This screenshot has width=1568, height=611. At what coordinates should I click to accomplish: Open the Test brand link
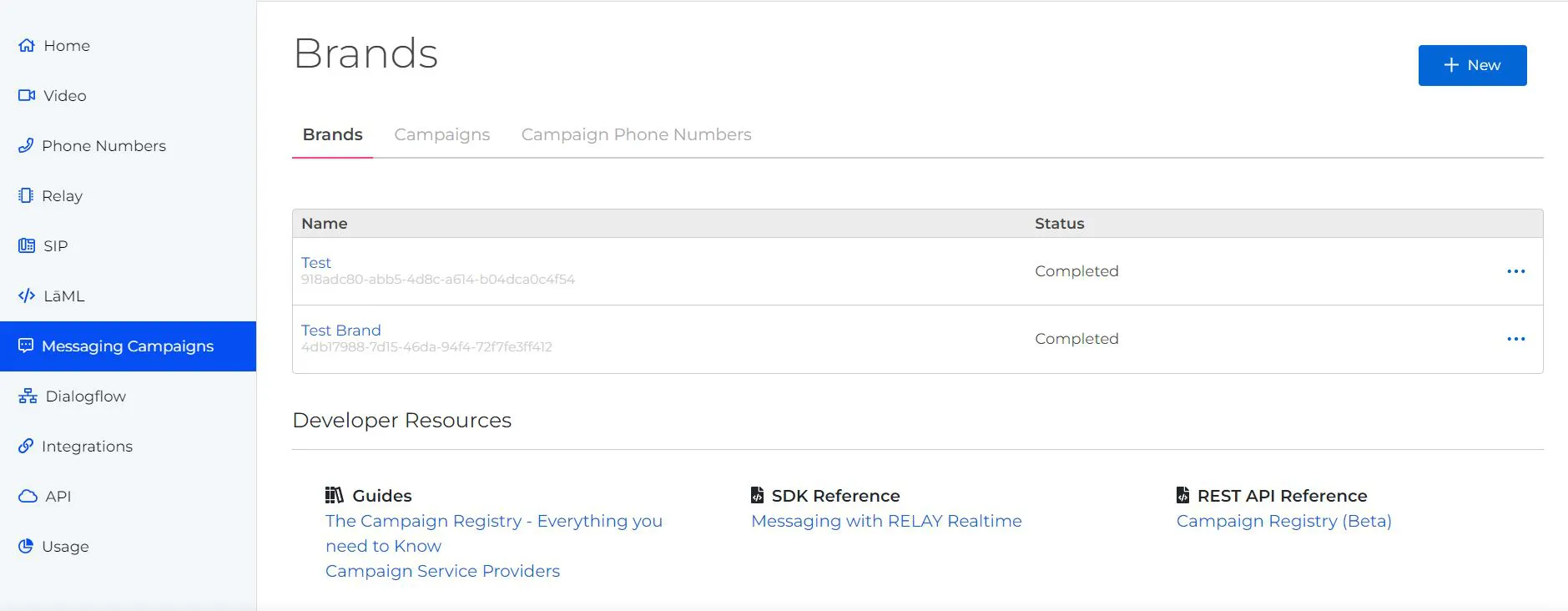(x=316, y=263)
